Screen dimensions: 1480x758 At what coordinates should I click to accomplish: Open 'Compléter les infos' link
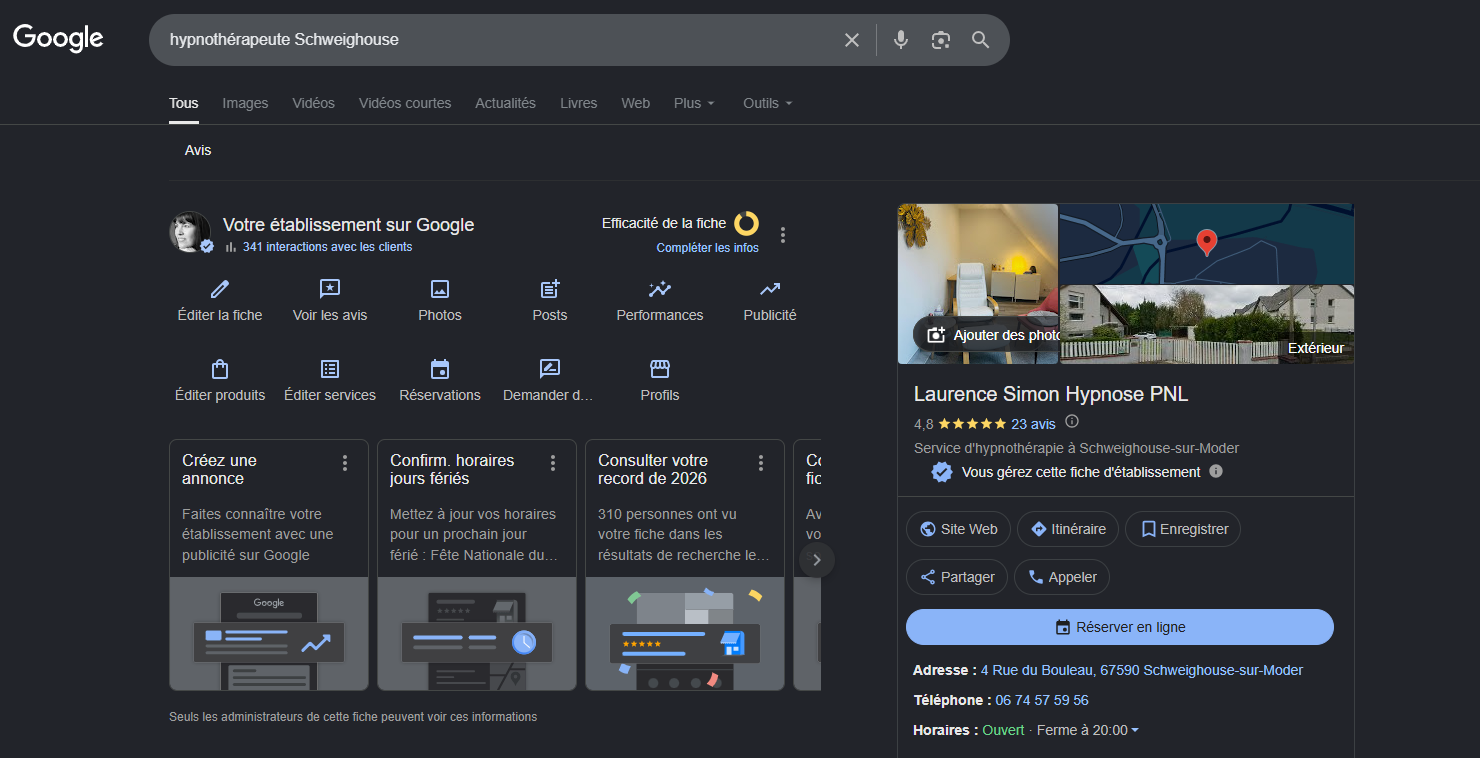707,248
